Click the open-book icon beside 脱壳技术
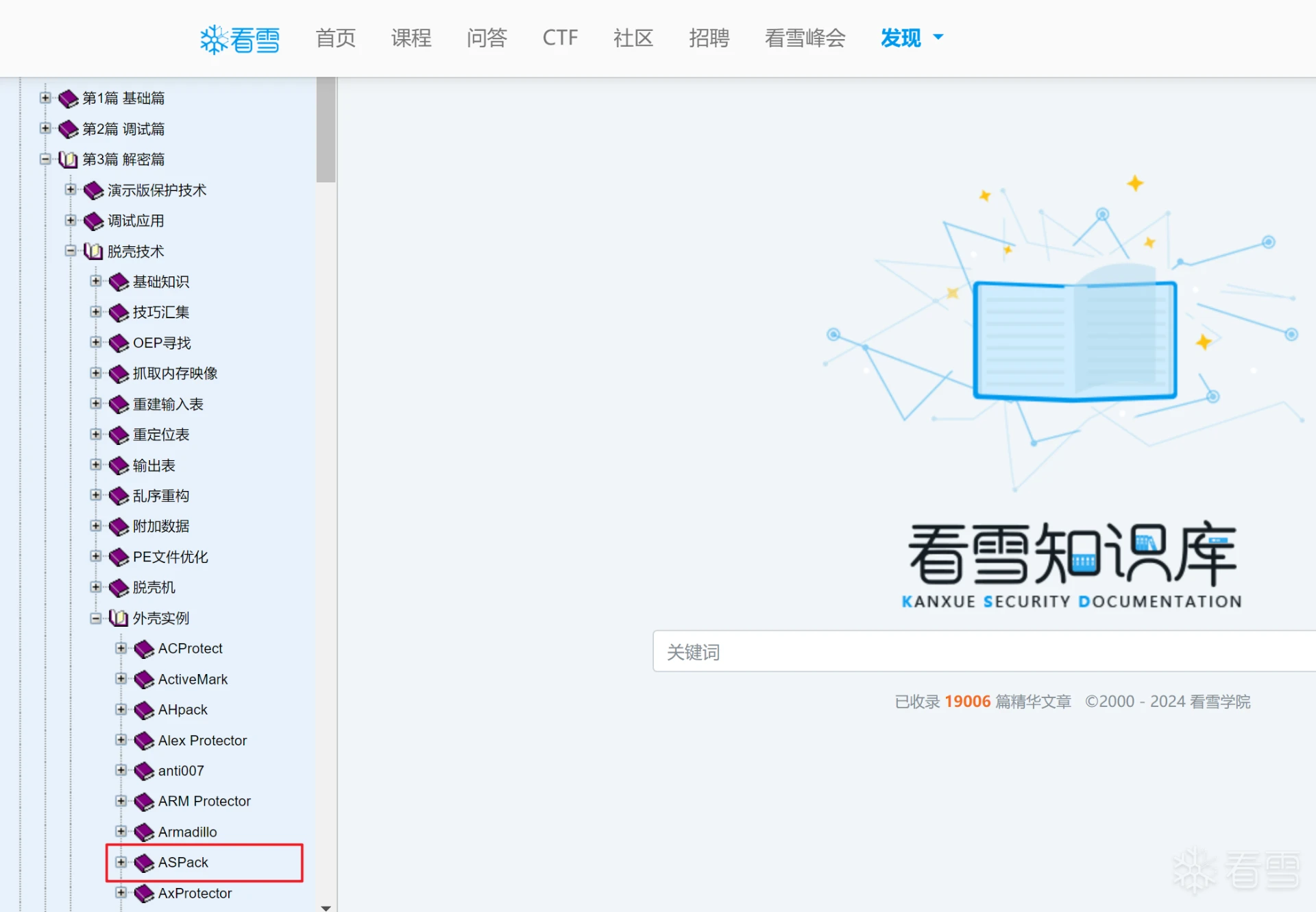Screen dimensions: 1316x912 click(x=94, y=252)
